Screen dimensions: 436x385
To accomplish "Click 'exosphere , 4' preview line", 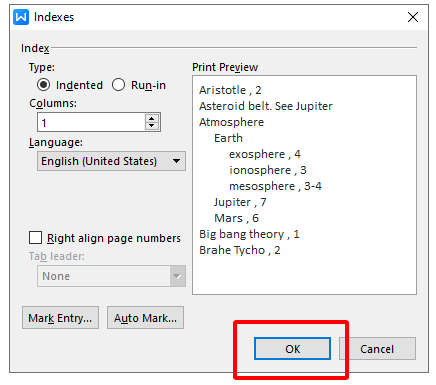I will [x=265, y=154].
